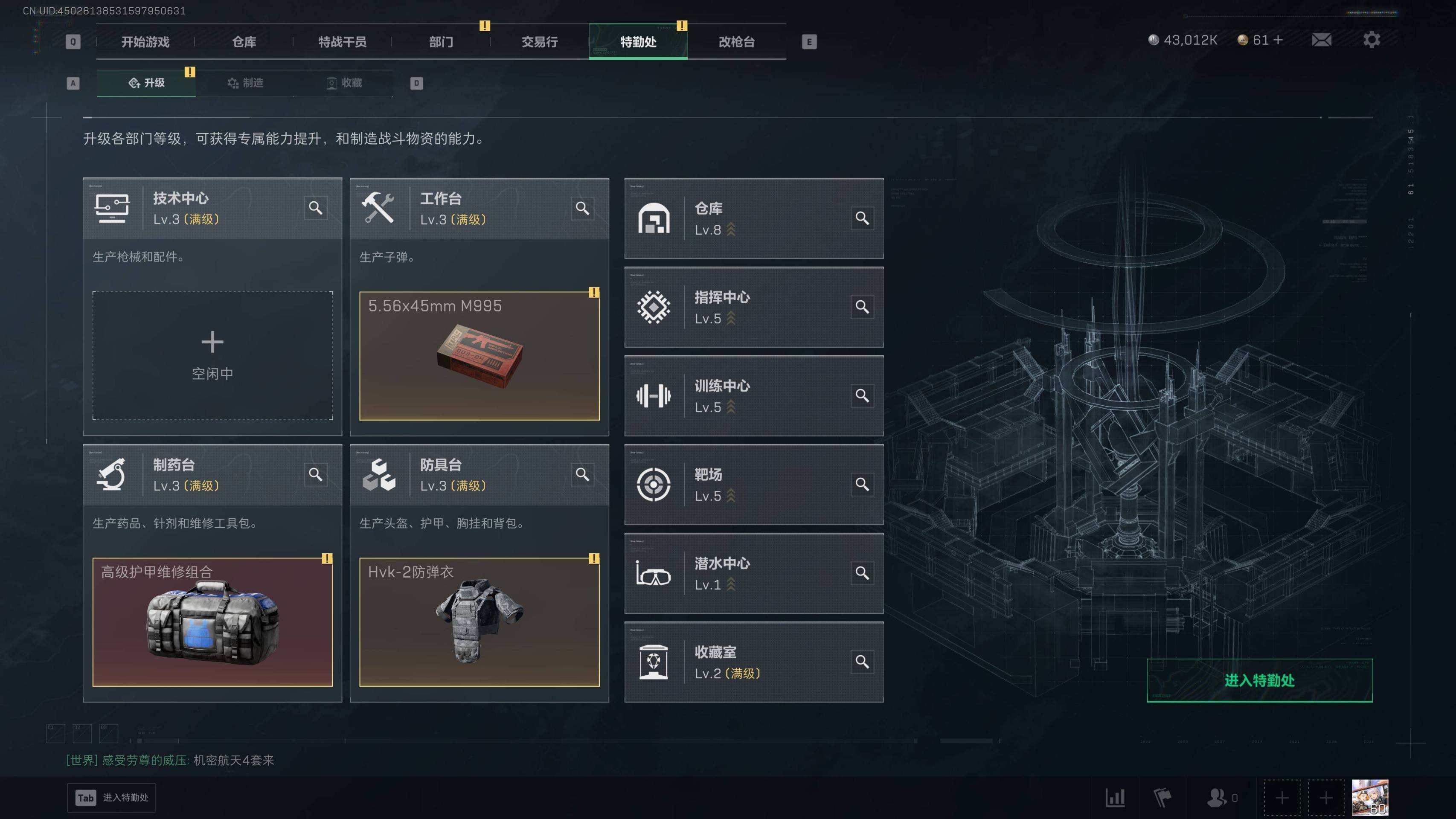Click the 潜水中心 diving mask icon
Viewport: 1456px width, 819px height.
(654, 573)
